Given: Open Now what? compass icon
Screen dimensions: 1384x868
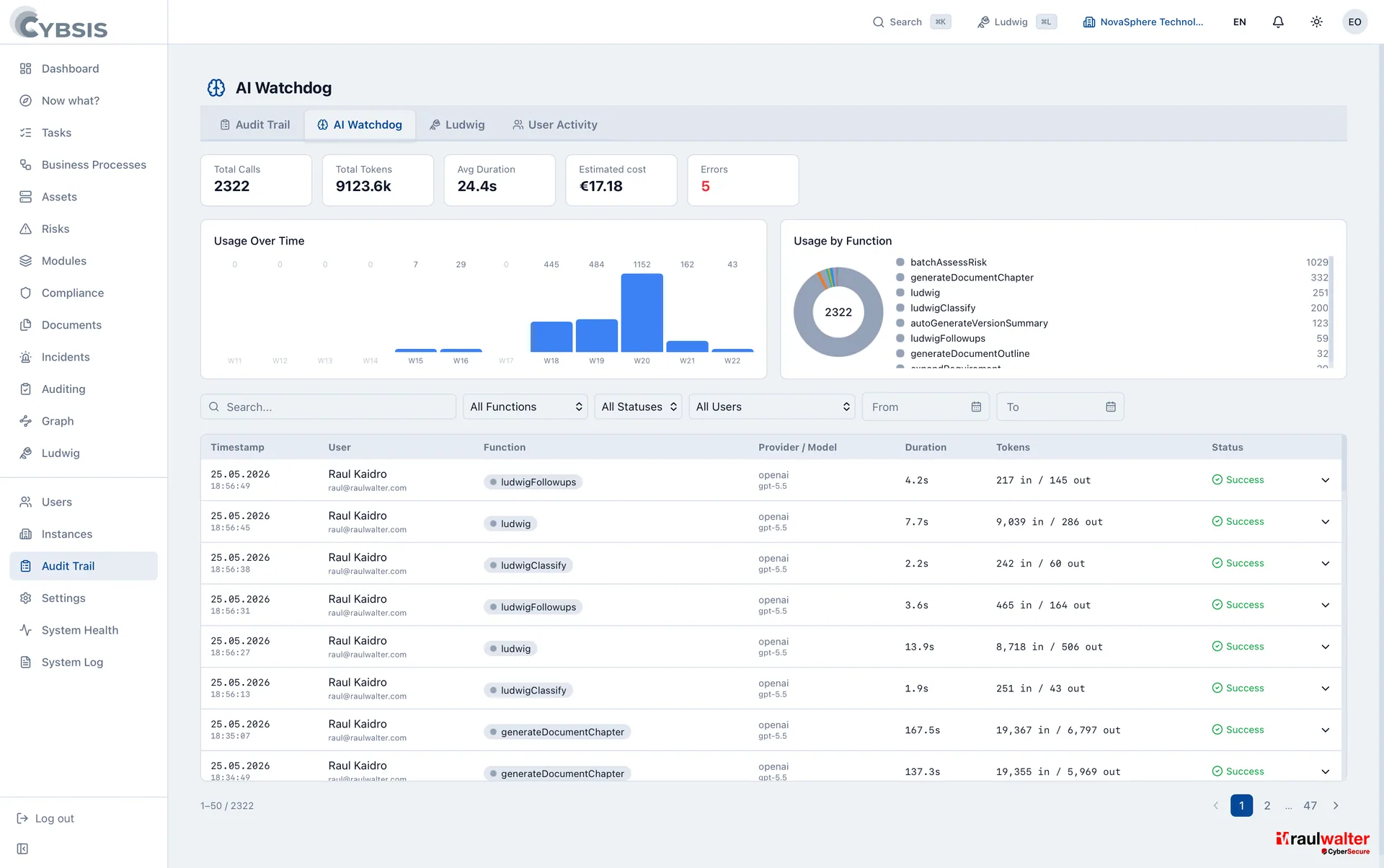Looking at the screenshot, I should click(26, 100).
